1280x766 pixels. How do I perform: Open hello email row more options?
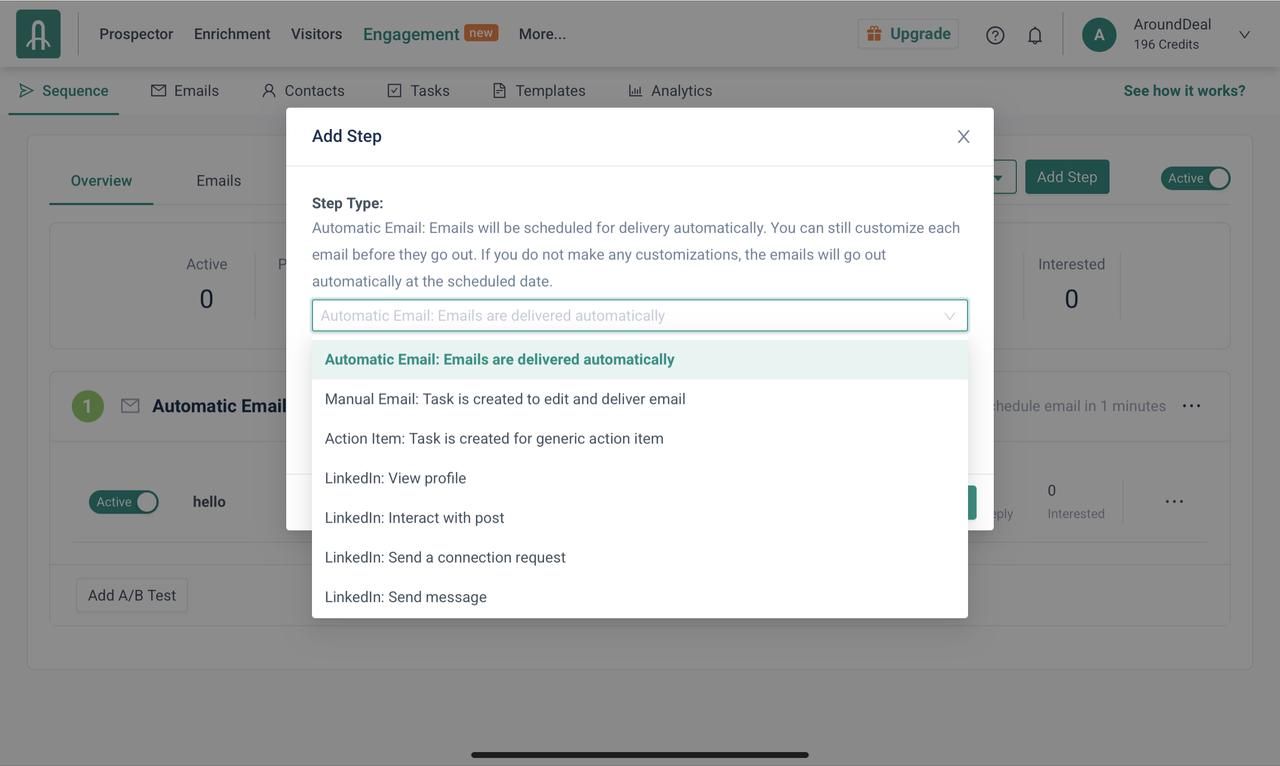1174,502
